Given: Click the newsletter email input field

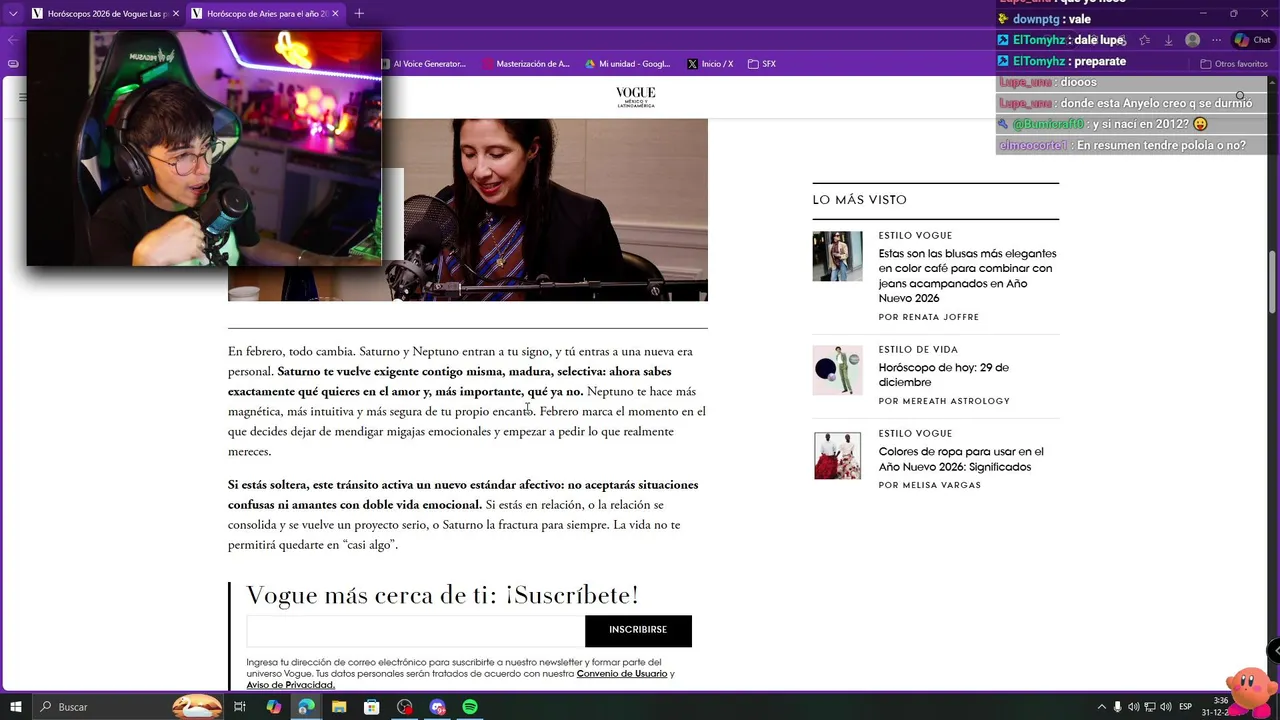Looking at the screenshot, I should pos(415,631).
